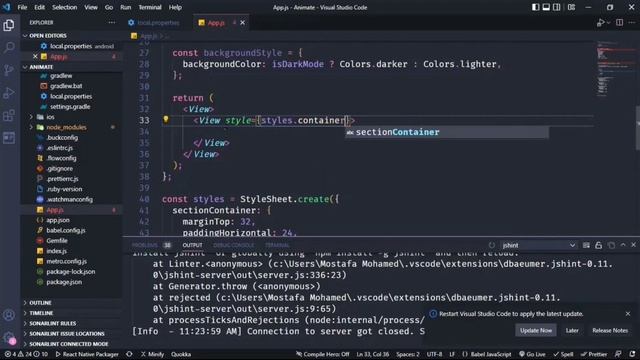The height and width of the screenshot is (360, 640).
Task: Expand SonarLint Issue Locations section
Action: (x=67, y=334)
